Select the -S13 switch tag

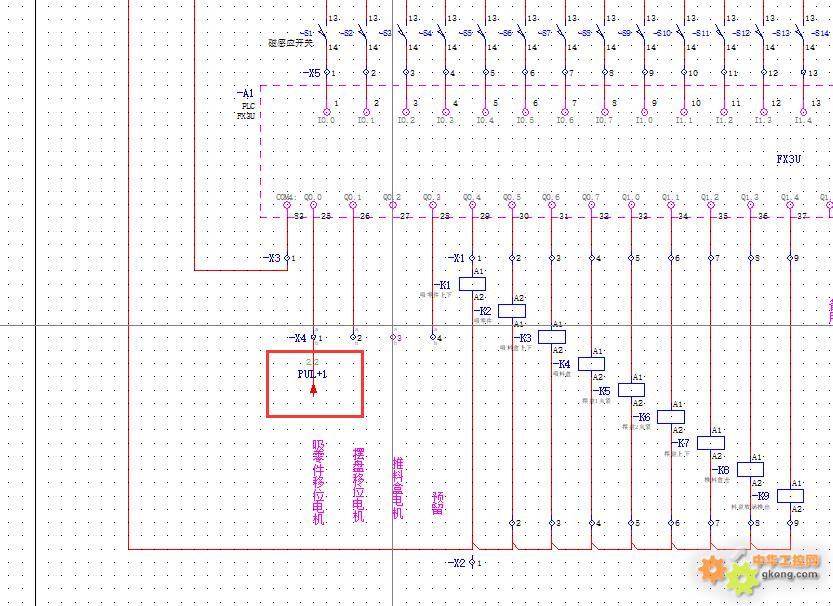click(781, 33)
